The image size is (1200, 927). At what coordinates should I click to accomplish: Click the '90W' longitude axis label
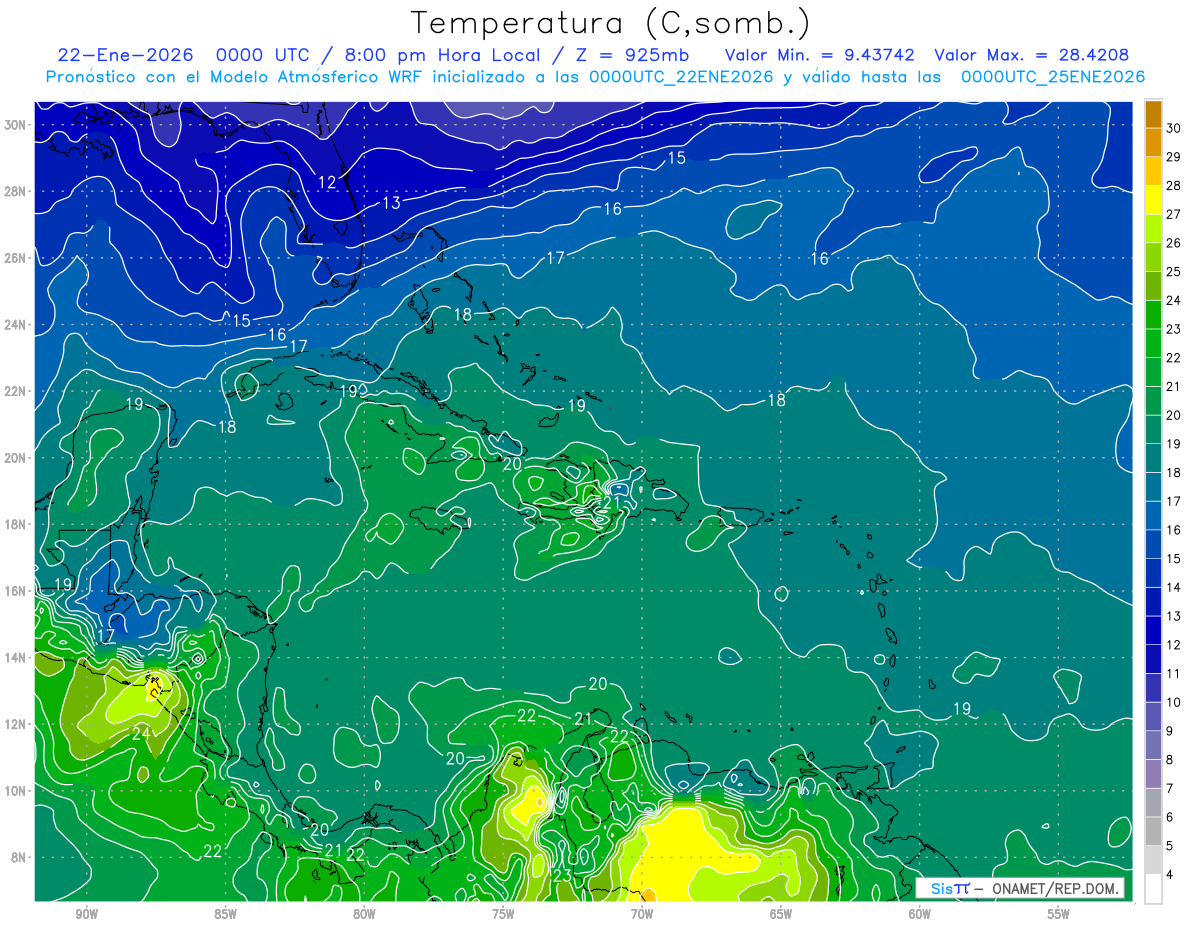point(86,915)
